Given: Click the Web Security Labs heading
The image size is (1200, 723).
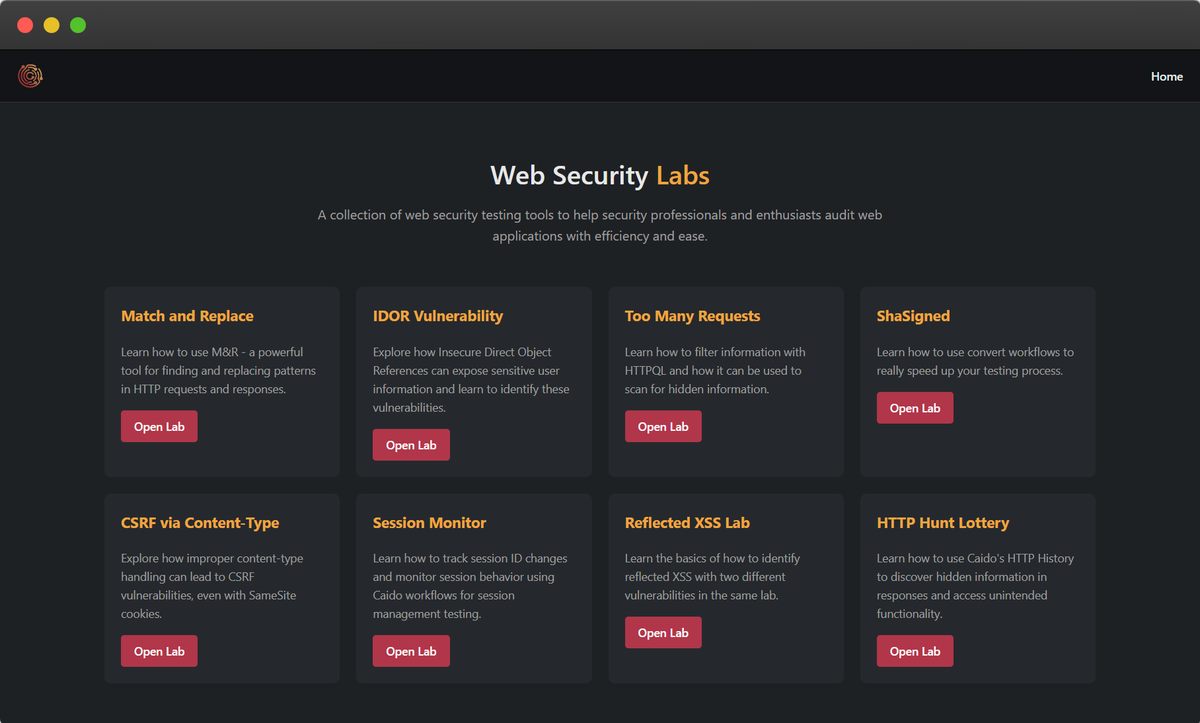Looking at the screenshot, I should 600,175.
